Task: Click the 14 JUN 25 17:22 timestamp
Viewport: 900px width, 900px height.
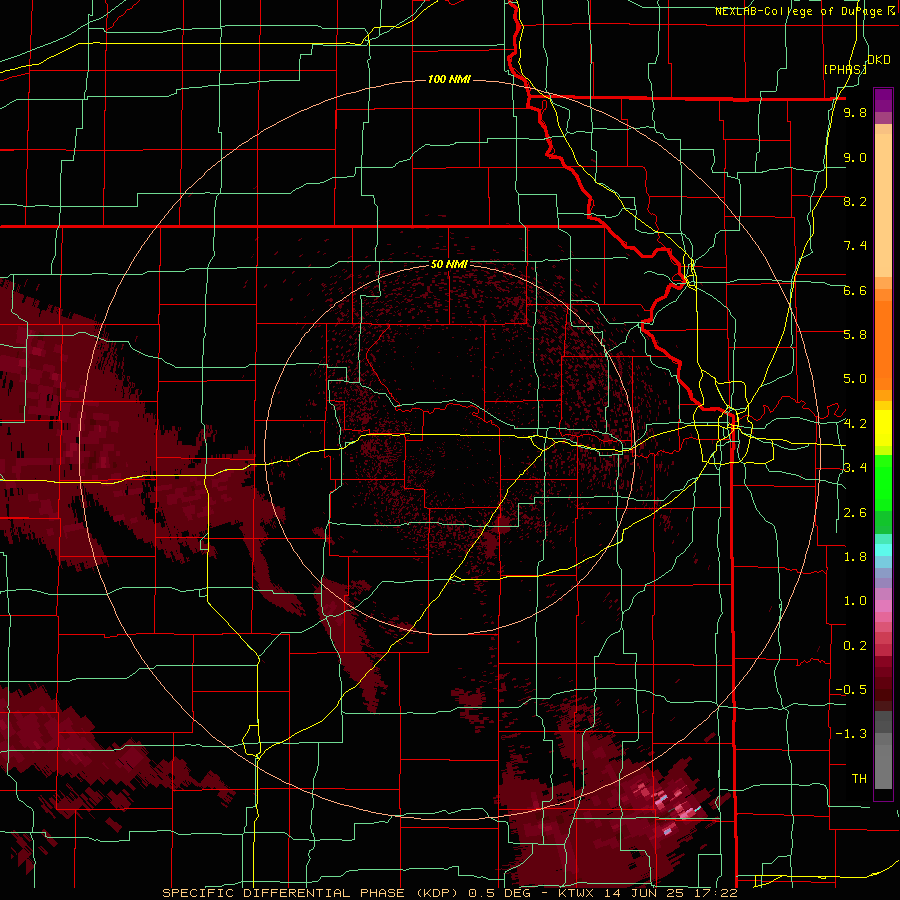Action: pyautogui.click(x=670, y=893)
